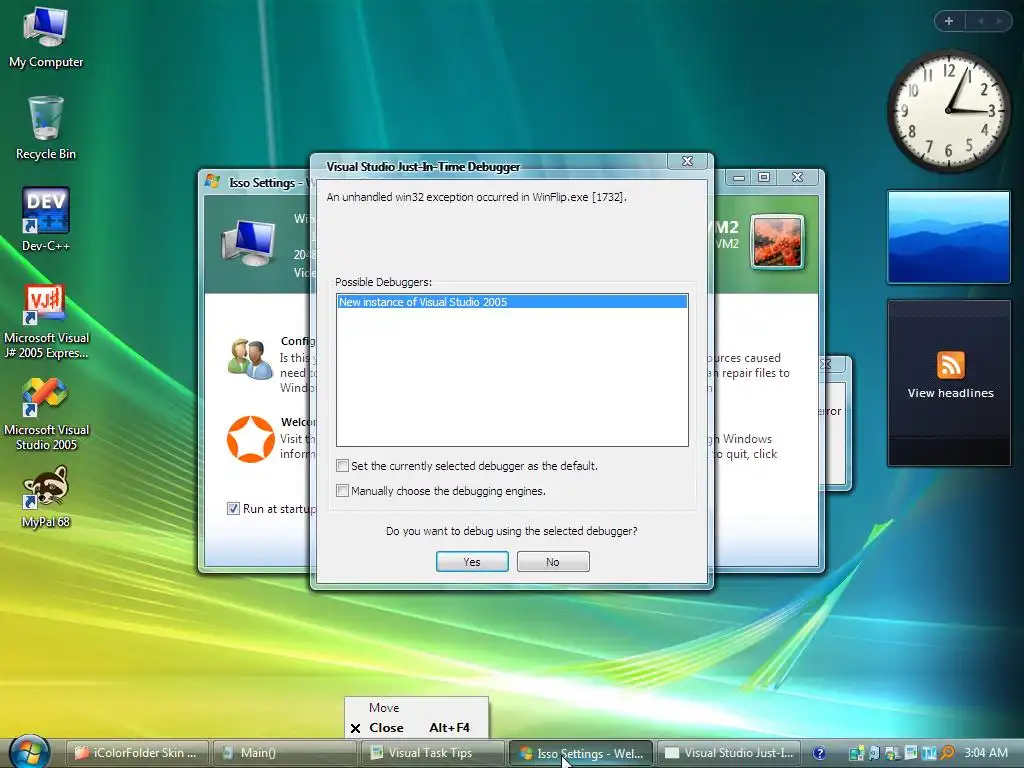Click the first green tray icon after help
The image size is (1024, 768).
[x=856, y=753]
